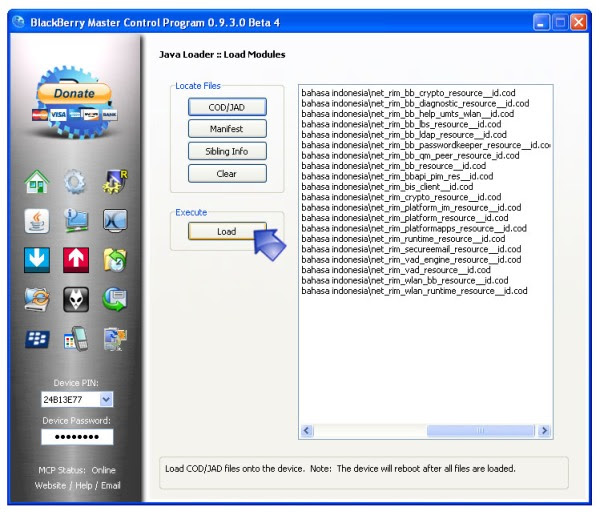Close the BlackBerry Master Control Program window
Image resolution: width=600 pixels, height=515 pixels.
(x=578, y=22)
